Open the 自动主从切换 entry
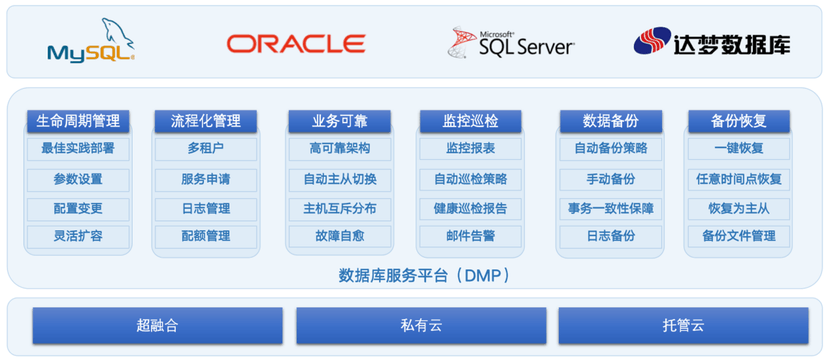This screenshot has height=362, width=828. (x=340, y=180)
